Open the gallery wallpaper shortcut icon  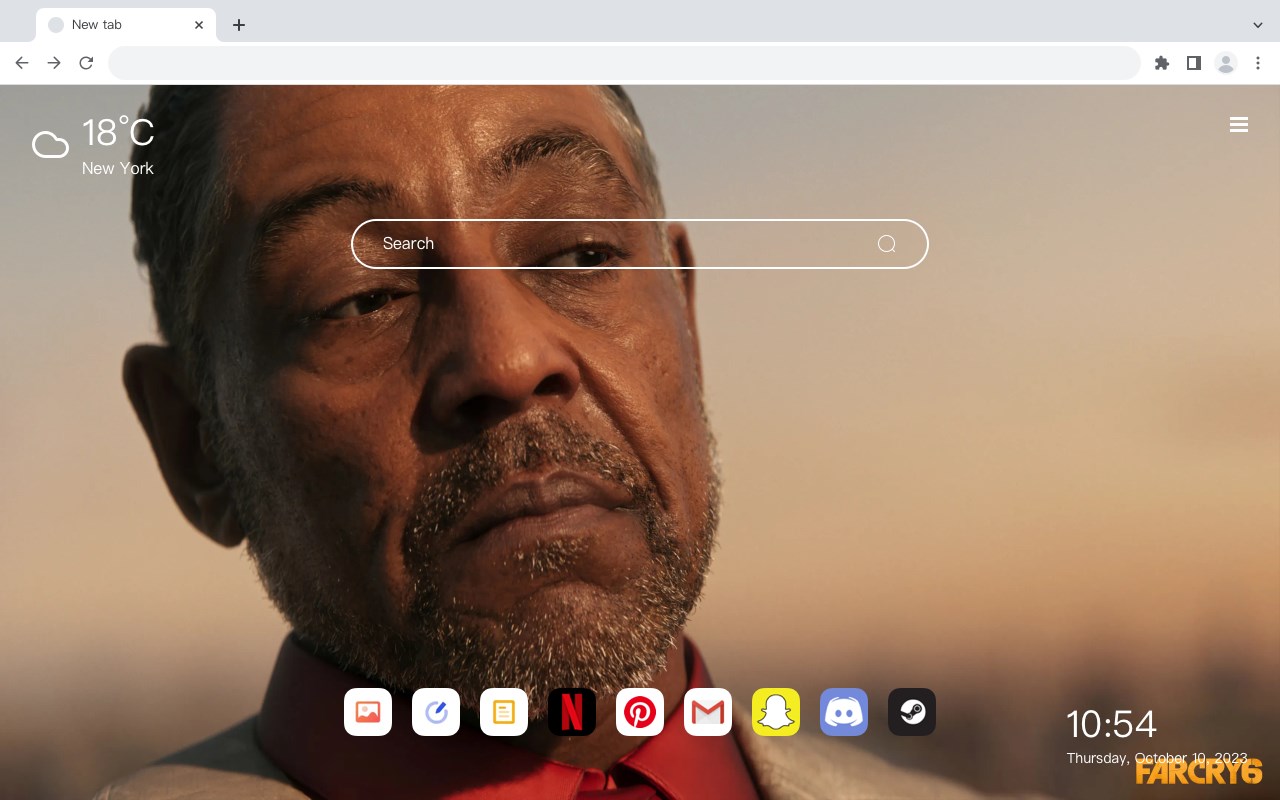coord(368,712)
